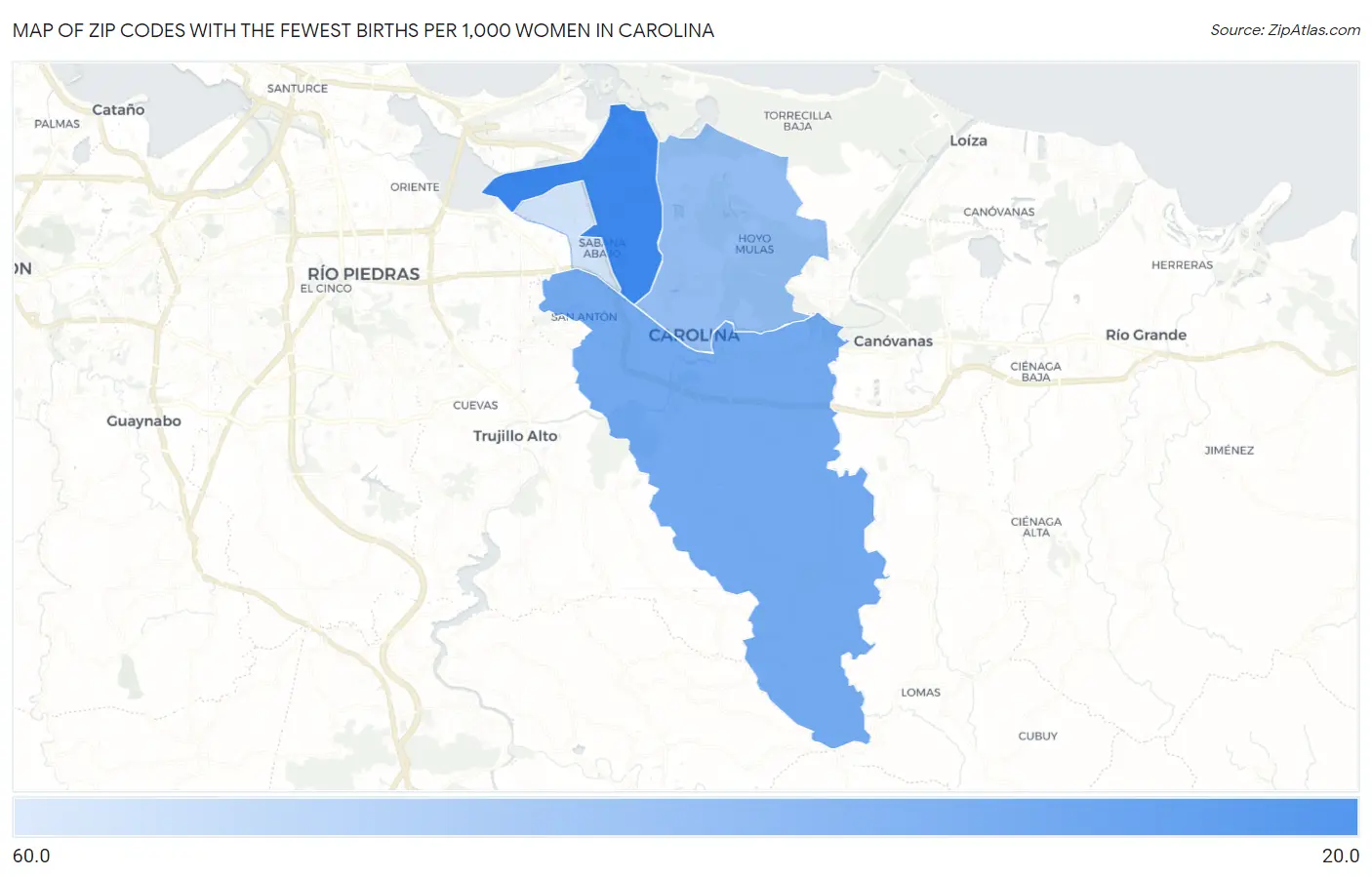
Task: Click the HERRERAS map label
Action: [1182, 265]
